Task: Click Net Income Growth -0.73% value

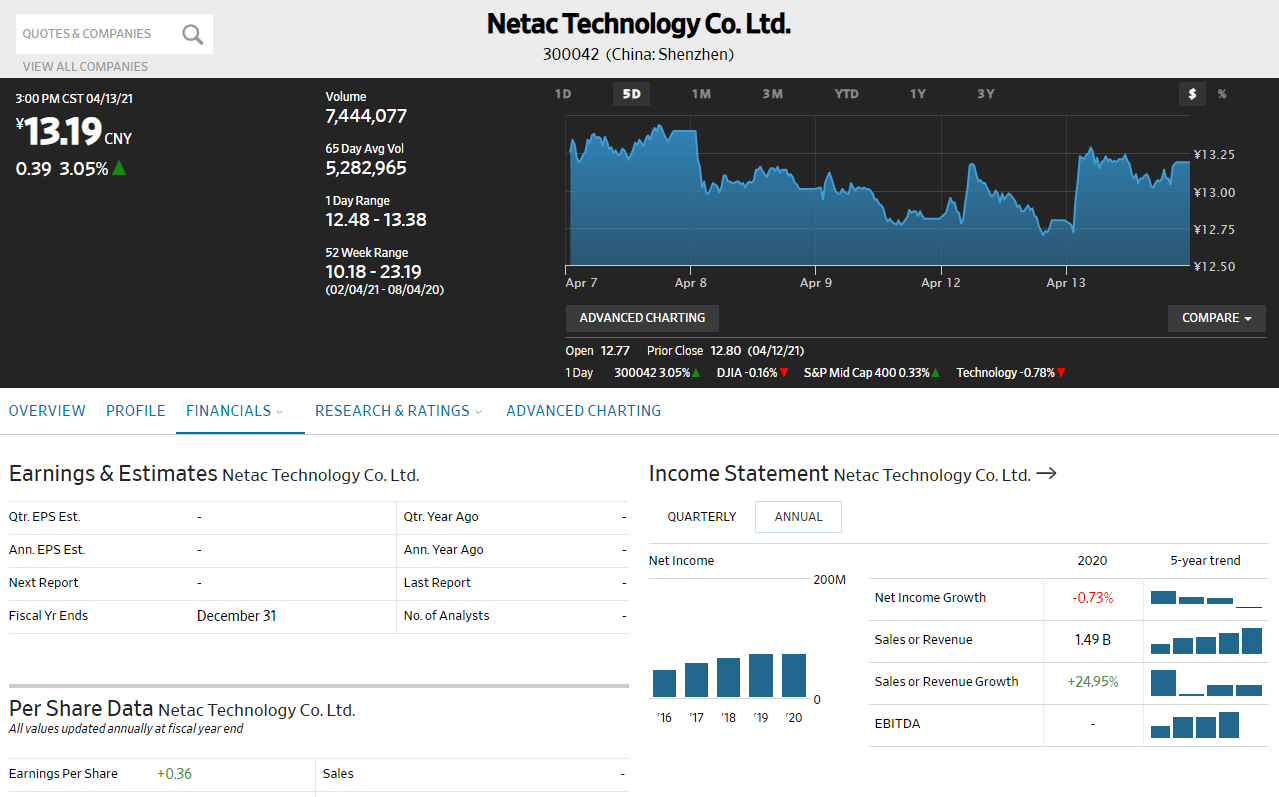Action: (1093, 598)
